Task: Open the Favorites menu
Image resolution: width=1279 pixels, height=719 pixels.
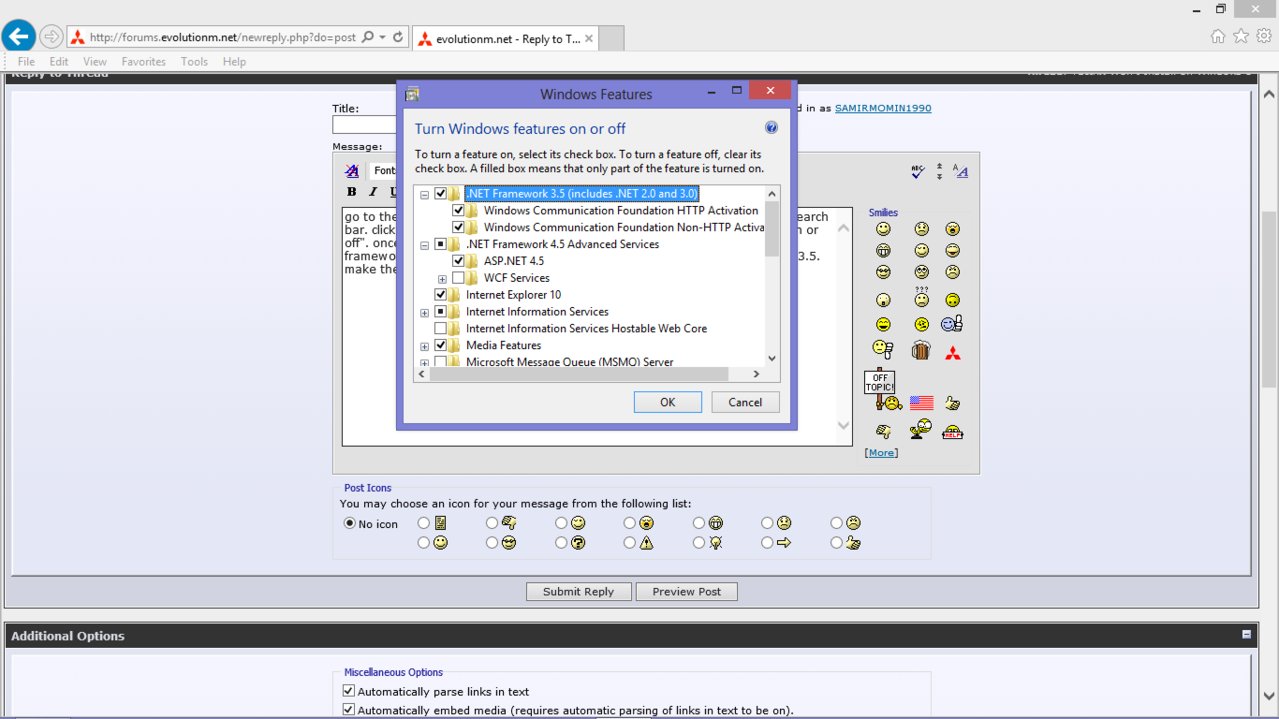Action: click(144, 62)
